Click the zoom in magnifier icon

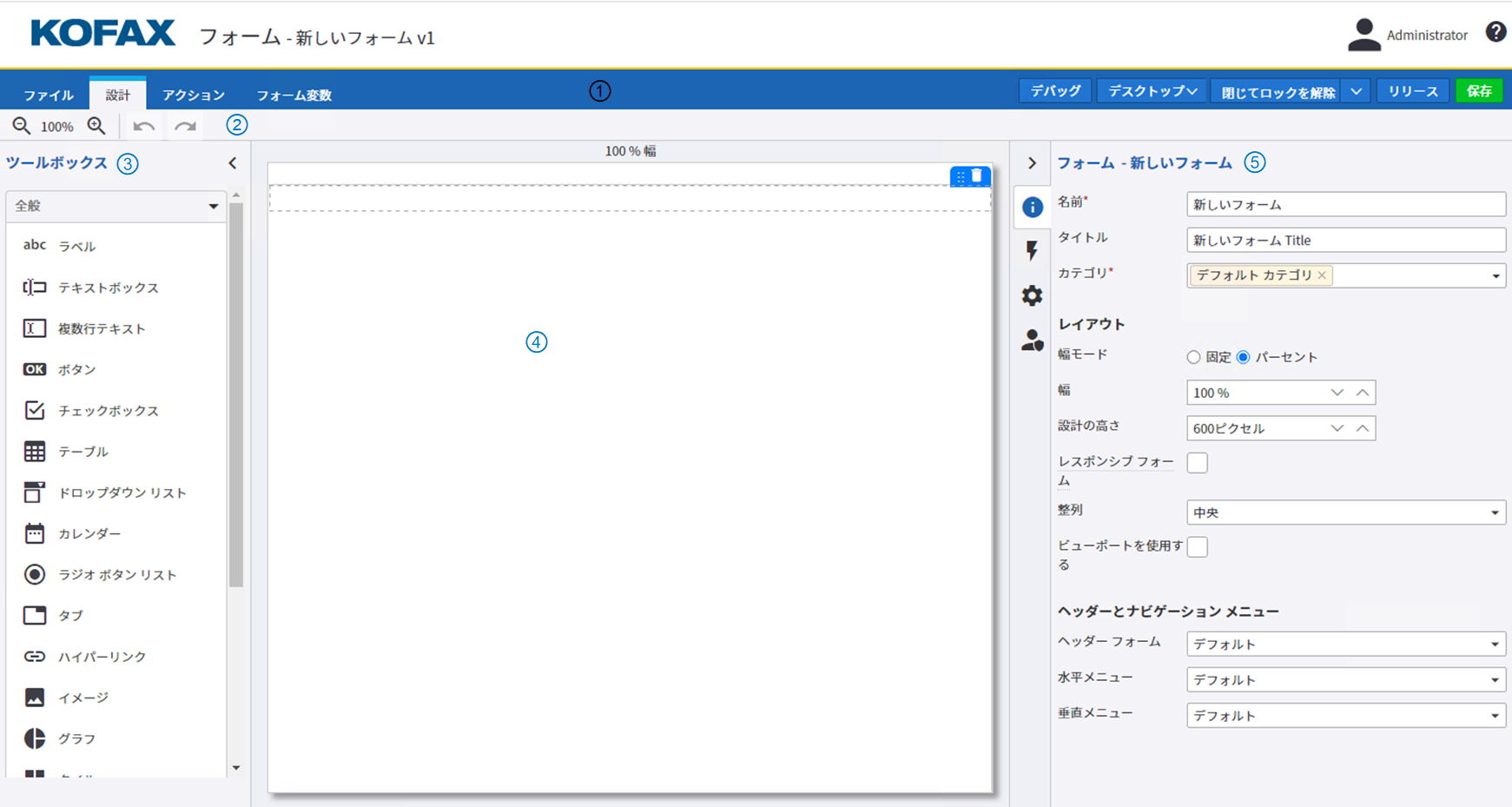click(96, 127)
